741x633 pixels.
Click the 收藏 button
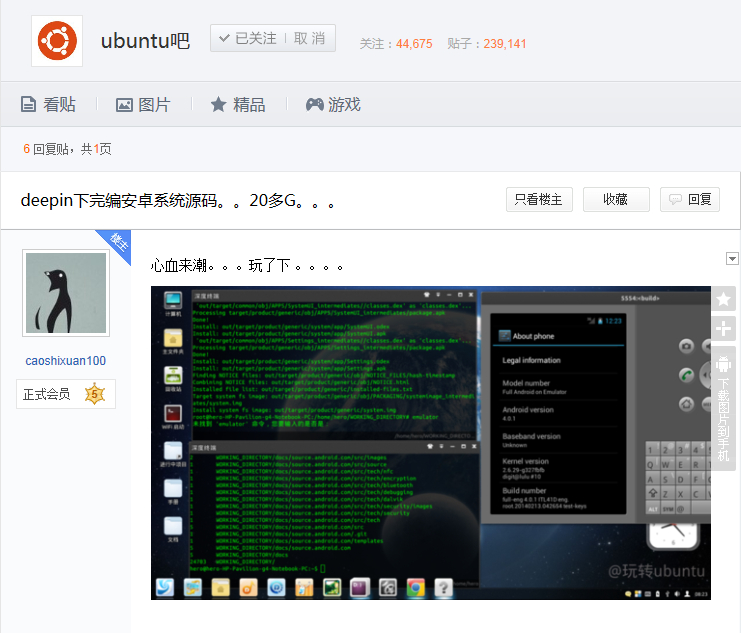616,199
